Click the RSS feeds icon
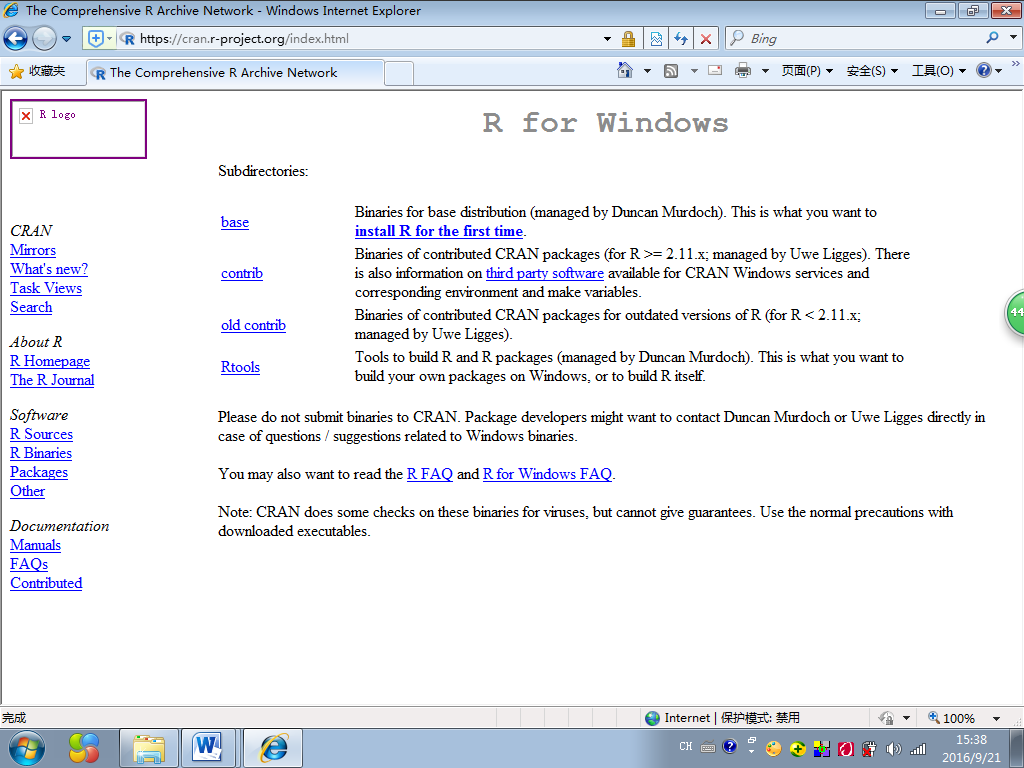The height and width of the screenshot is (768, 1024). click(671, 71)
